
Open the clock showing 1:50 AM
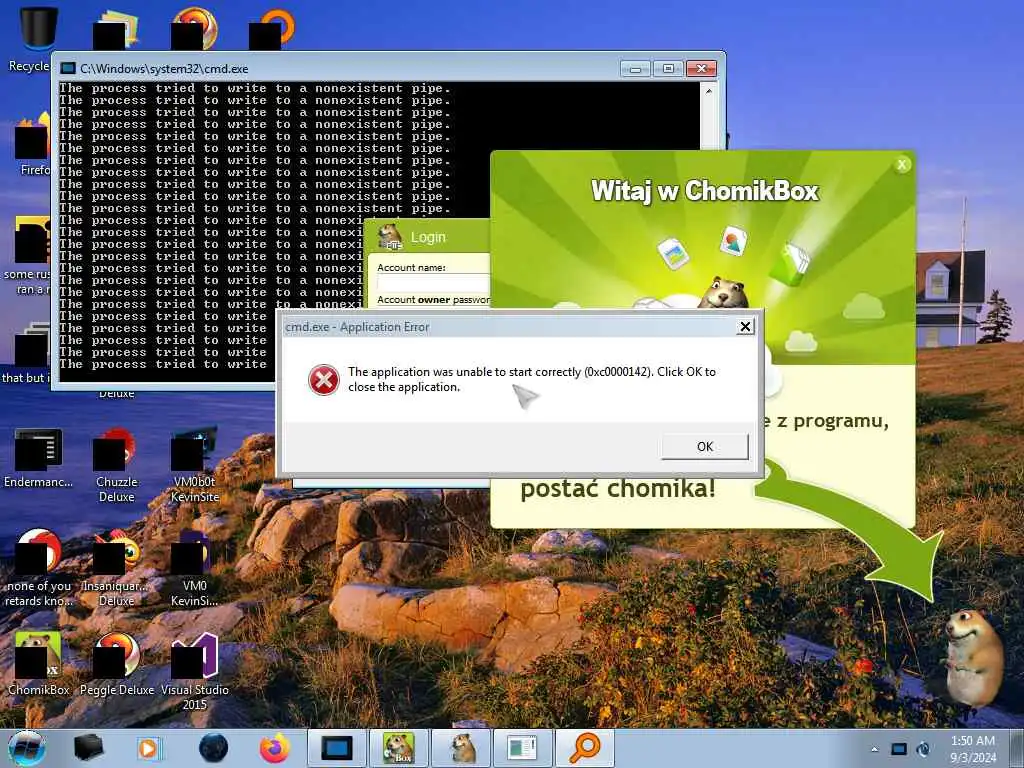click(973, 749)
